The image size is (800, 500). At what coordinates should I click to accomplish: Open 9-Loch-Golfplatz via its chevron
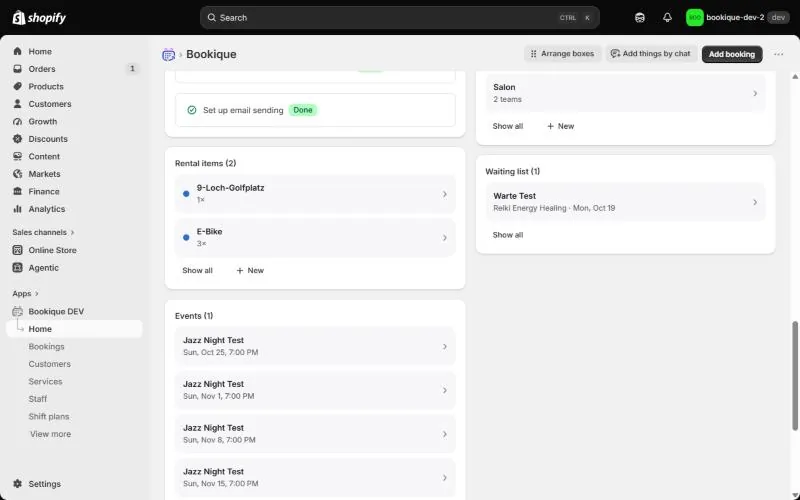(x=445, y=194)
